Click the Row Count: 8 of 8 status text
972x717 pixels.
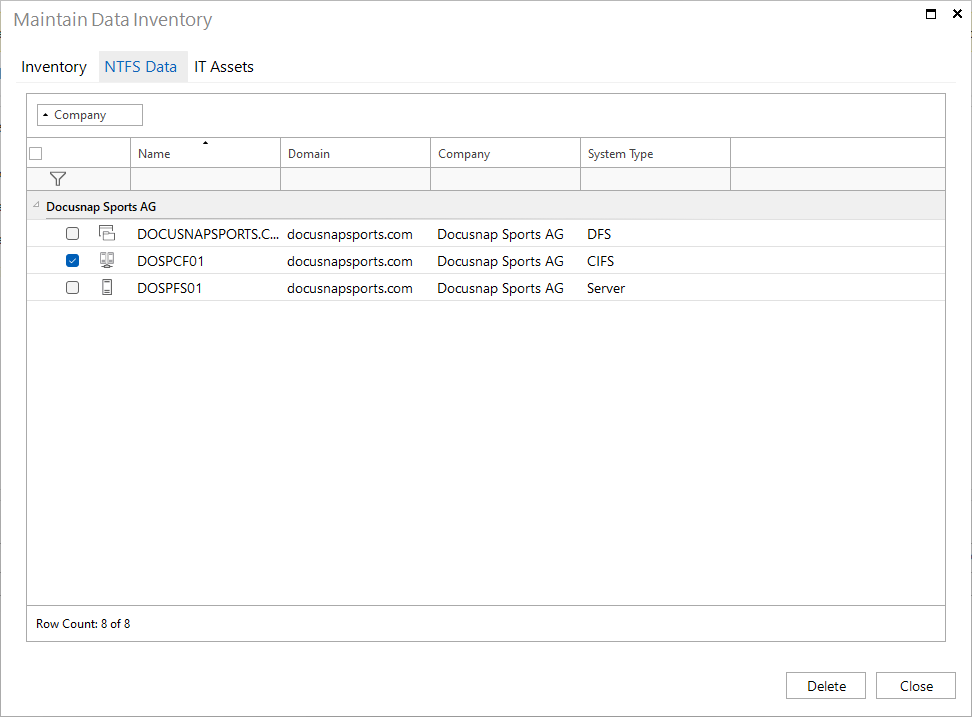pos(83,623)
